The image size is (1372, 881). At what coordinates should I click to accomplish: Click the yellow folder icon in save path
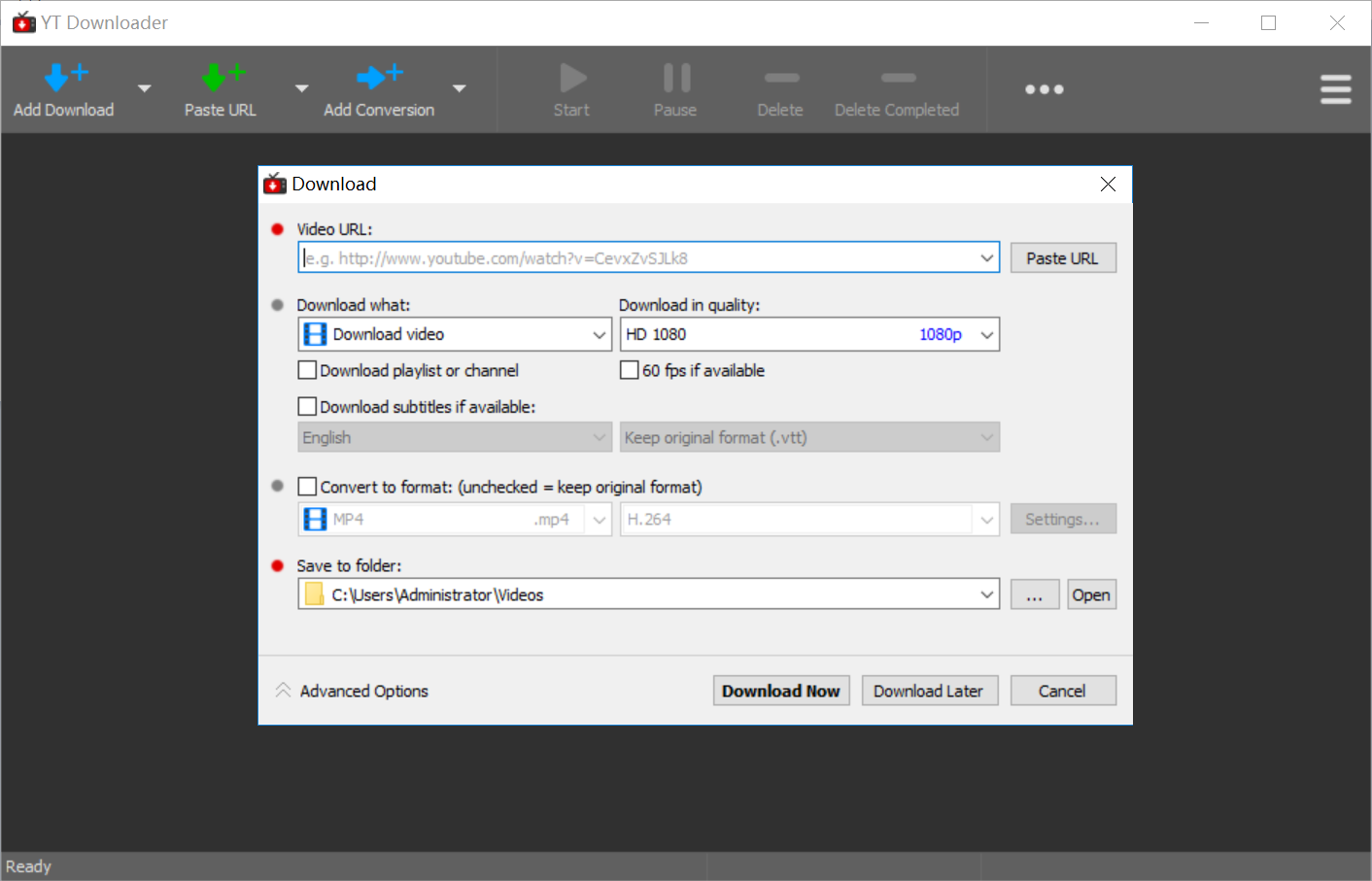click(315, 594)
